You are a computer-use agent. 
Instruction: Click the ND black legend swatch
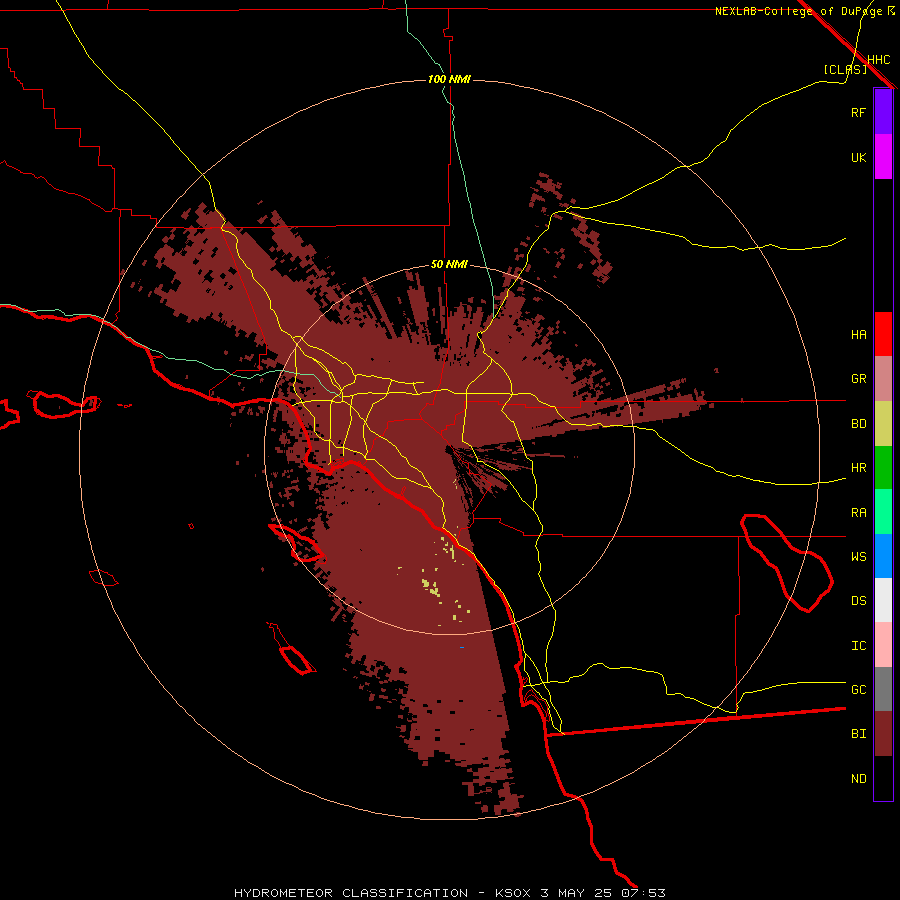[883, 778]
